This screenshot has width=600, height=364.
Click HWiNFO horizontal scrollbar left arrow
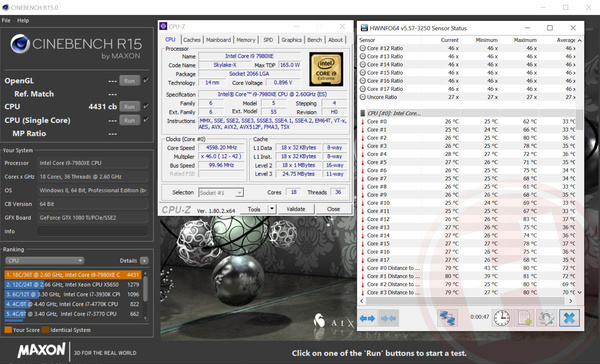tap(362, 301)
